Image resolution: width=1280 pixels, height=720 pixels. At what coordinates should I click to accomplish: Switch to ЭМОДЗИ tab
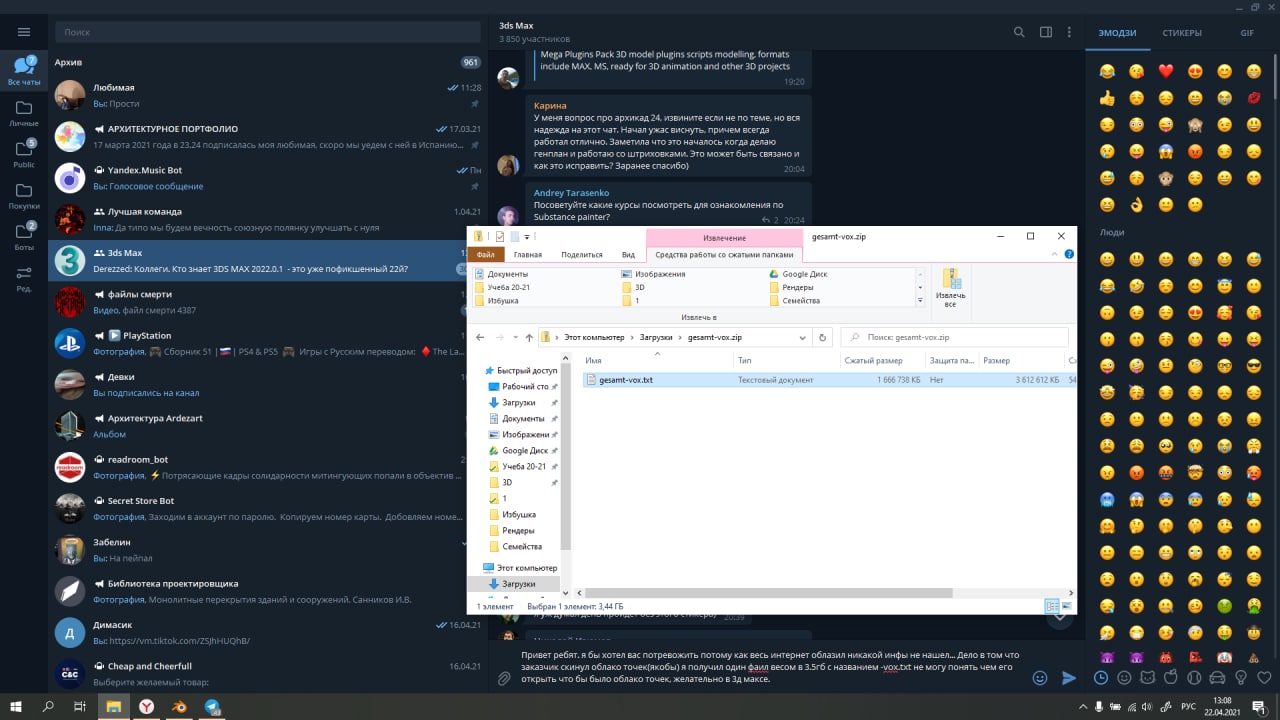coord(1117,33)
